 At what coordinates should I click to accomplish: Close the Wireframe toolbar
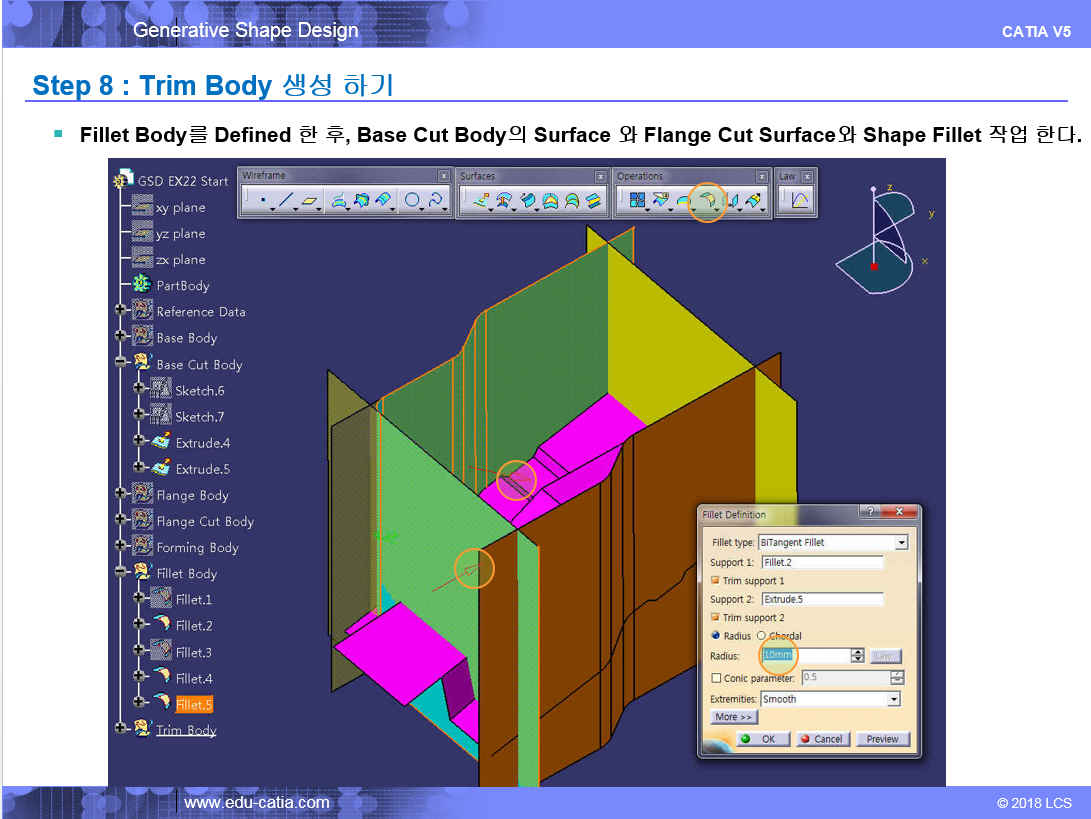[443, 176]
